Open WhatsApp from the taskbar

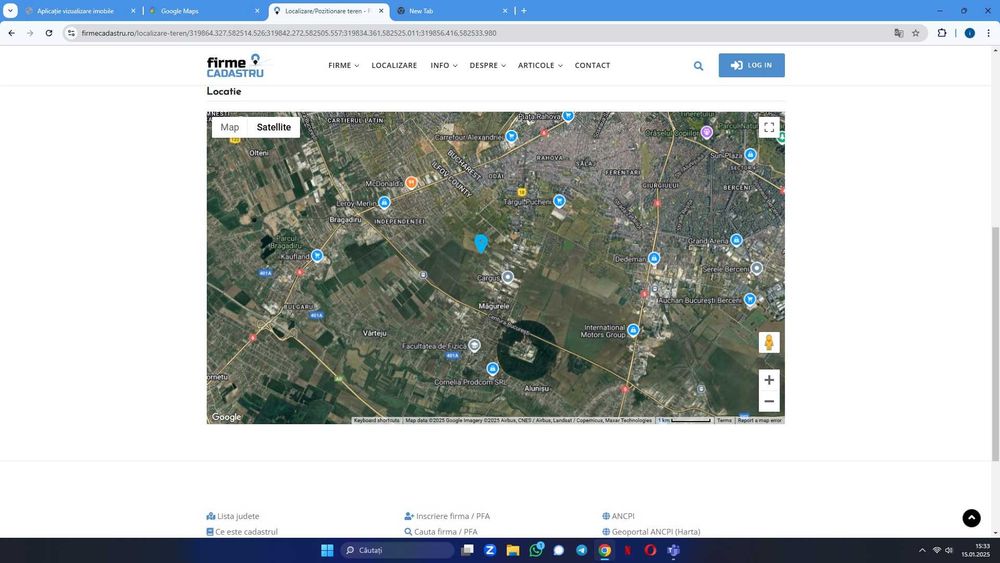click(x=536, y=550)
